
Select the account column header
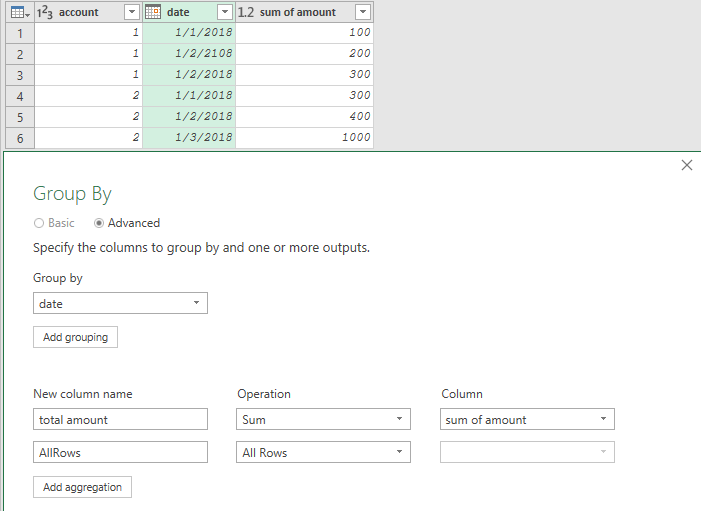(x=89, y=12)
